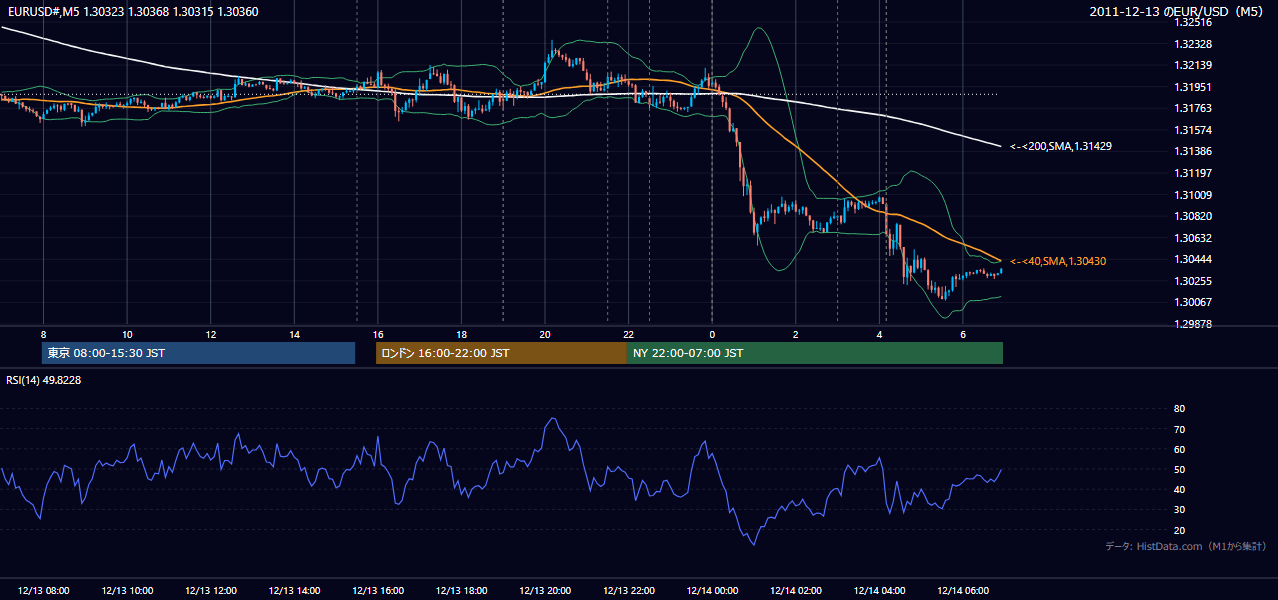Screen dimensions: 1278x600
Task: Click price axis value 1.31763
Action: tap(1194, 109)
